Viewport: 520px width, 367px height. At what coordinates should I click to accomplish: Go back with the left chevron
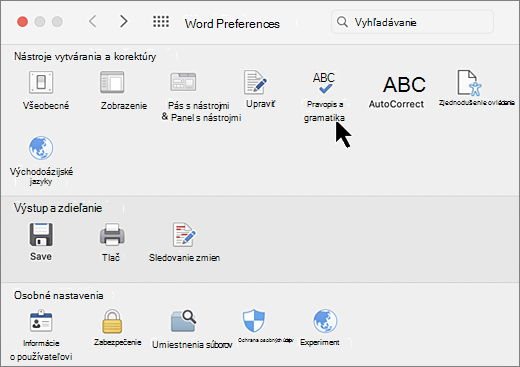point(93,22)
